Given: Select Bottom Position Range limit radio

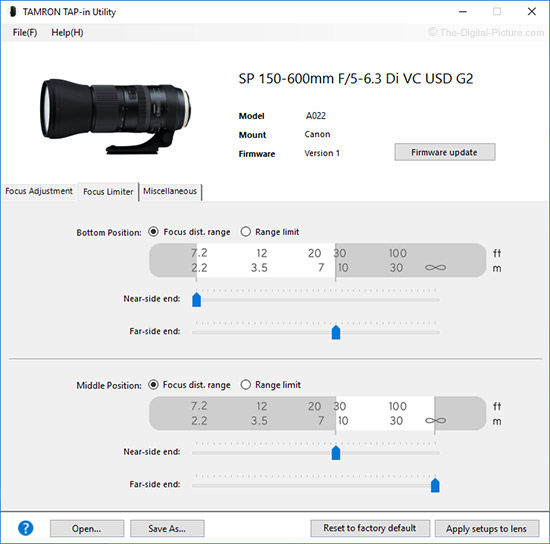Looking at the screenshot, I should point(246,231).
